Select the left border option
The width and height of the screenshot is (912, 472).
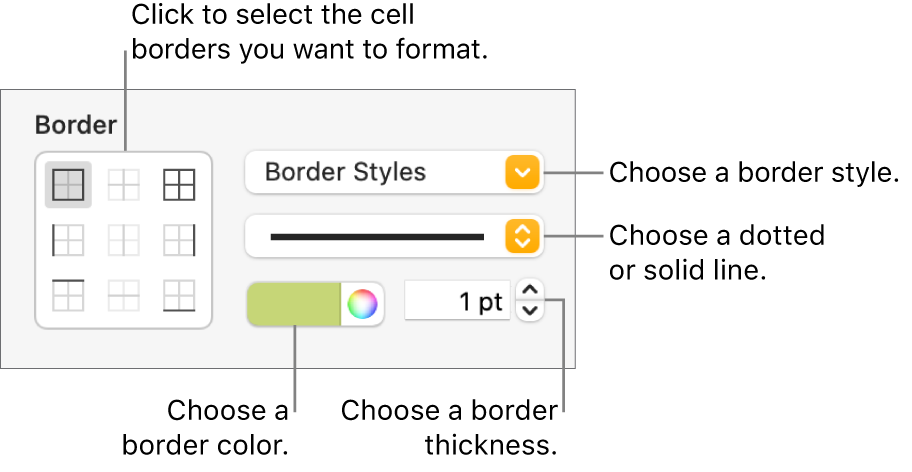pos(69,240)
